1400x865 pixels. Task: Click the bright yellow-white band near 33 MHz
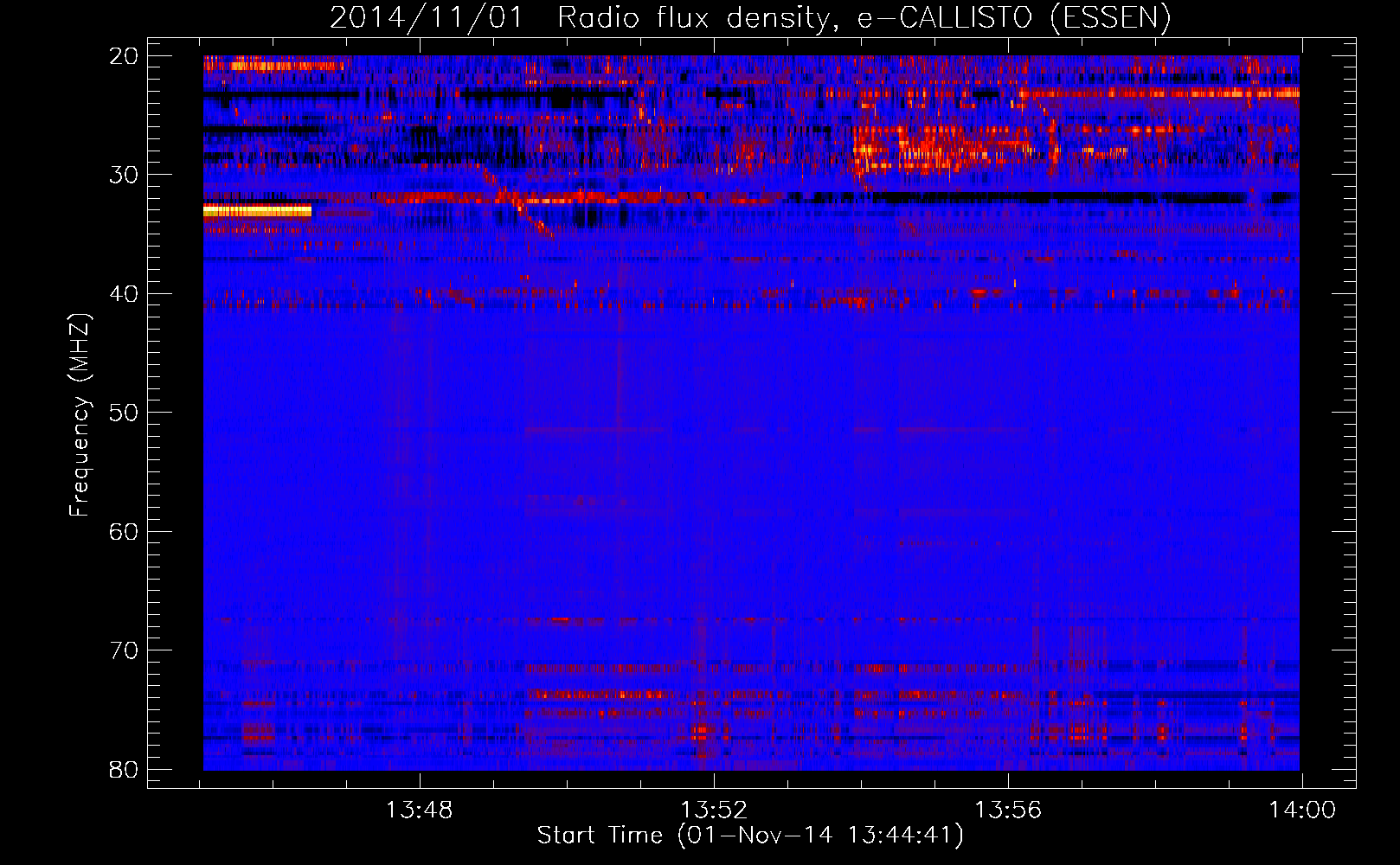(257, 211)
